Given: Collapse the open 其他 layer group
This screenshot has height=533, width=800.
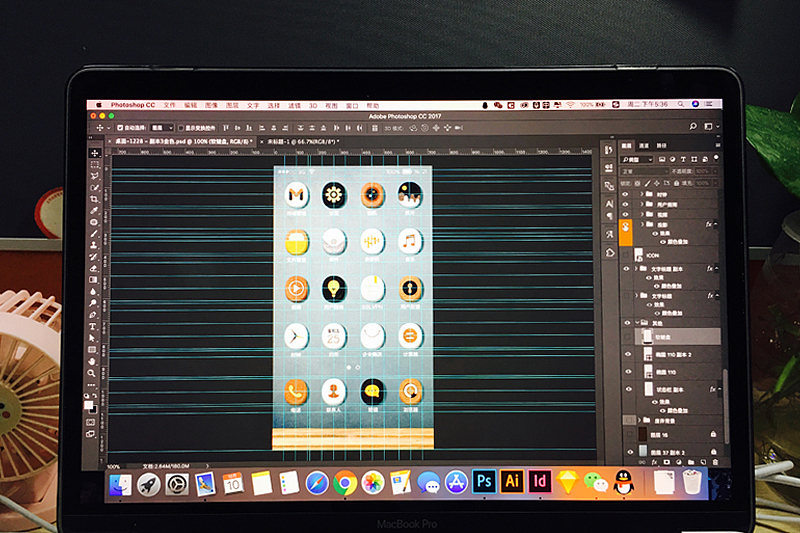Looking at the screenshot, I should 637,322.
